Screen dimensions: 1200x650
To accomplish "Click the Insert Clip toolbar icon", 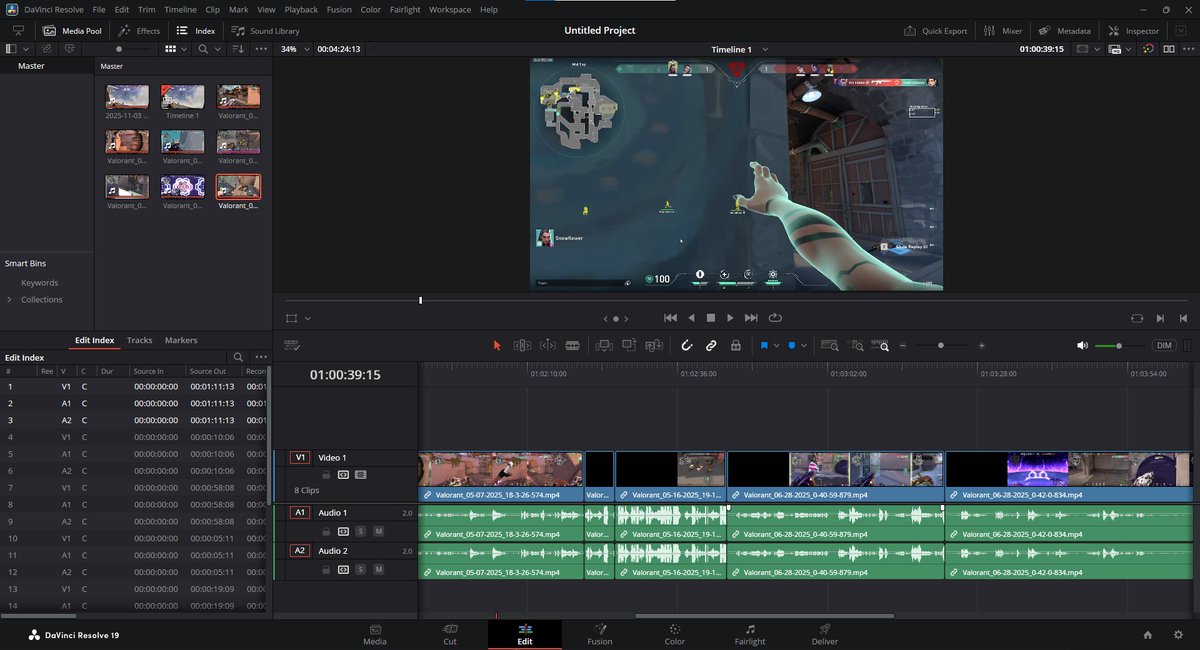I will coord(604,345).
